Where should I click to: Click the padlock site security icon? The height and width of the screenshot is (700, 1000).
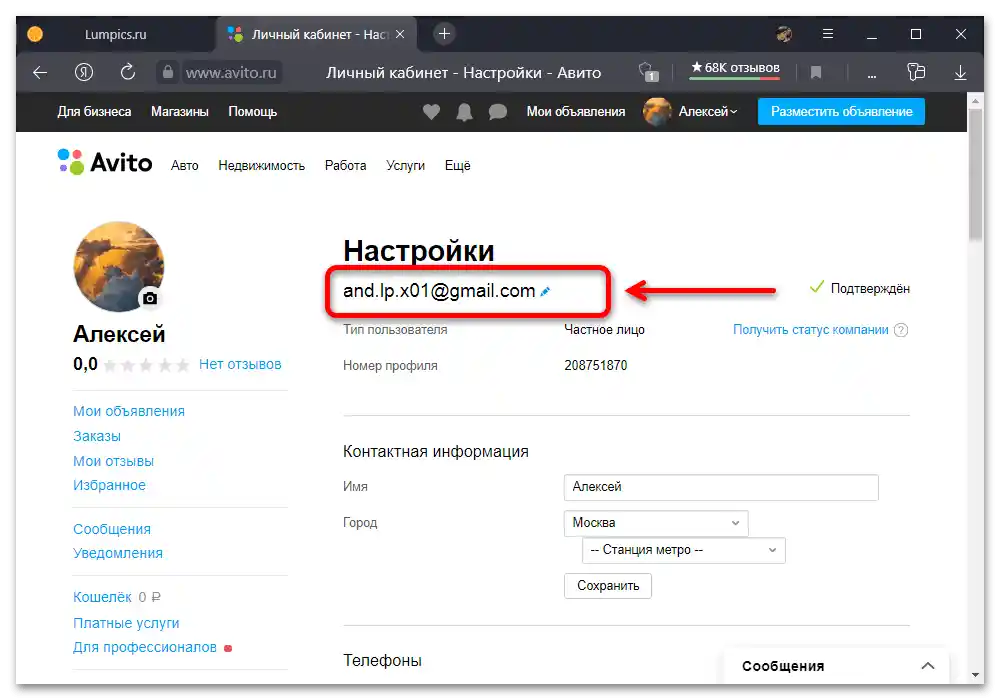coord(168,72)
